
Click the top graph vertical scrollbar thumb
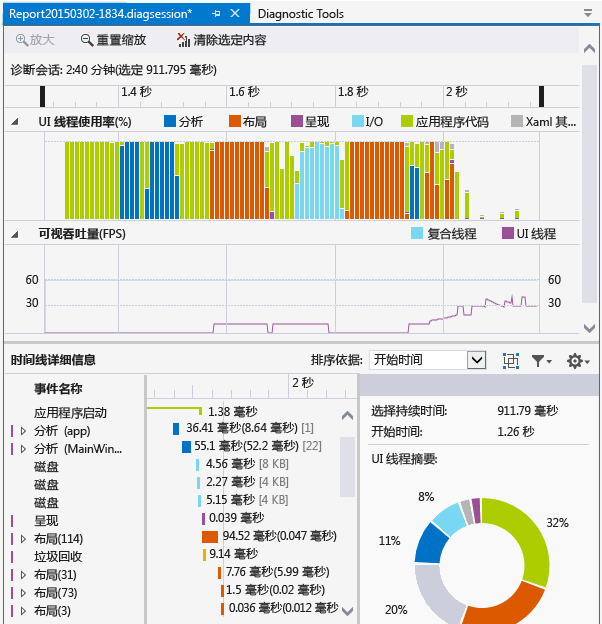589,184
